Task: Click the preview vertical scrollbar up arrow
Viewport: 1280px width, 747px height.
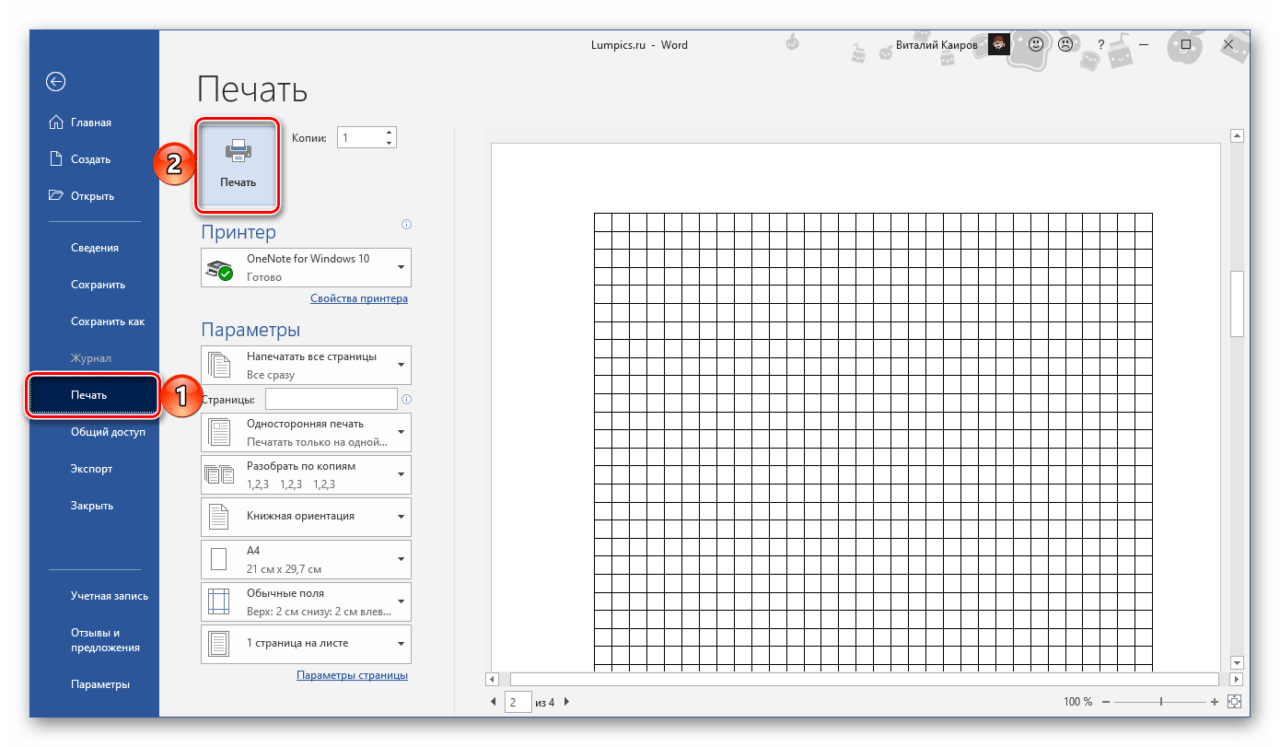Action: (x=1237, y=136)
